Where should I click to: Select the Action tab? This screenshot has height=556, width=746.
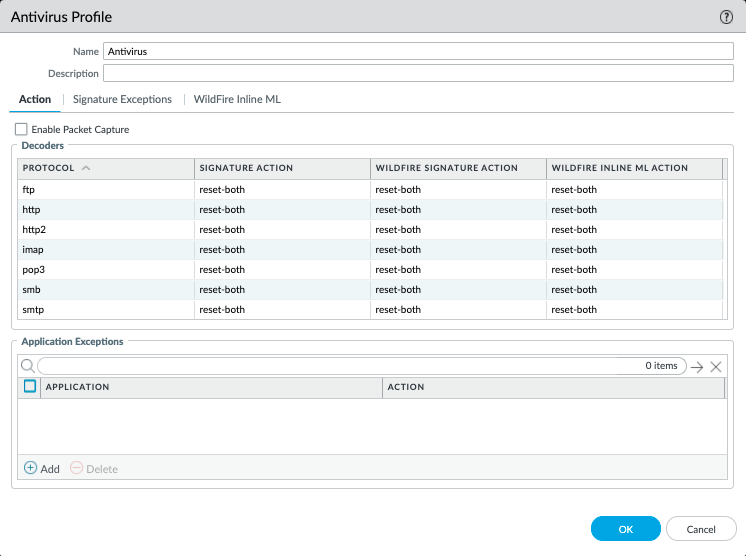[35, 99]
